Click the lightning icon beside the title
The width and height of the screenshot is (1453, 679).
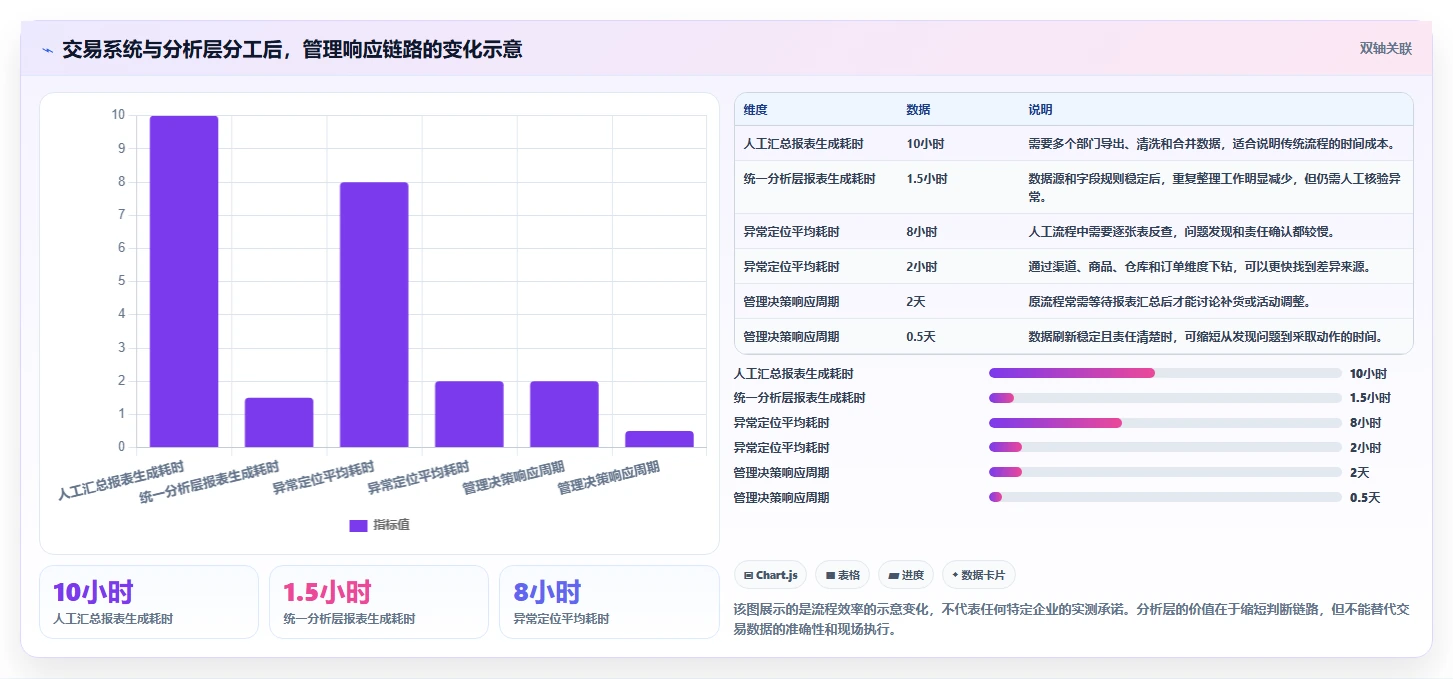click(x=47, y=50)
